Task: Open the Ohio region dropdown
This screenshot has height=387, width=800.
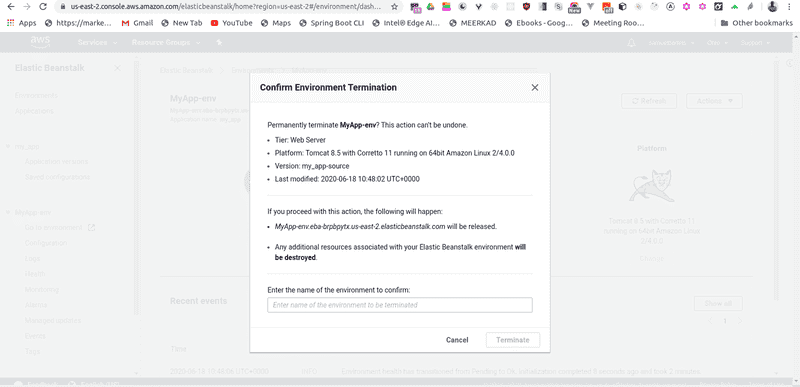Action: point(717,43)
